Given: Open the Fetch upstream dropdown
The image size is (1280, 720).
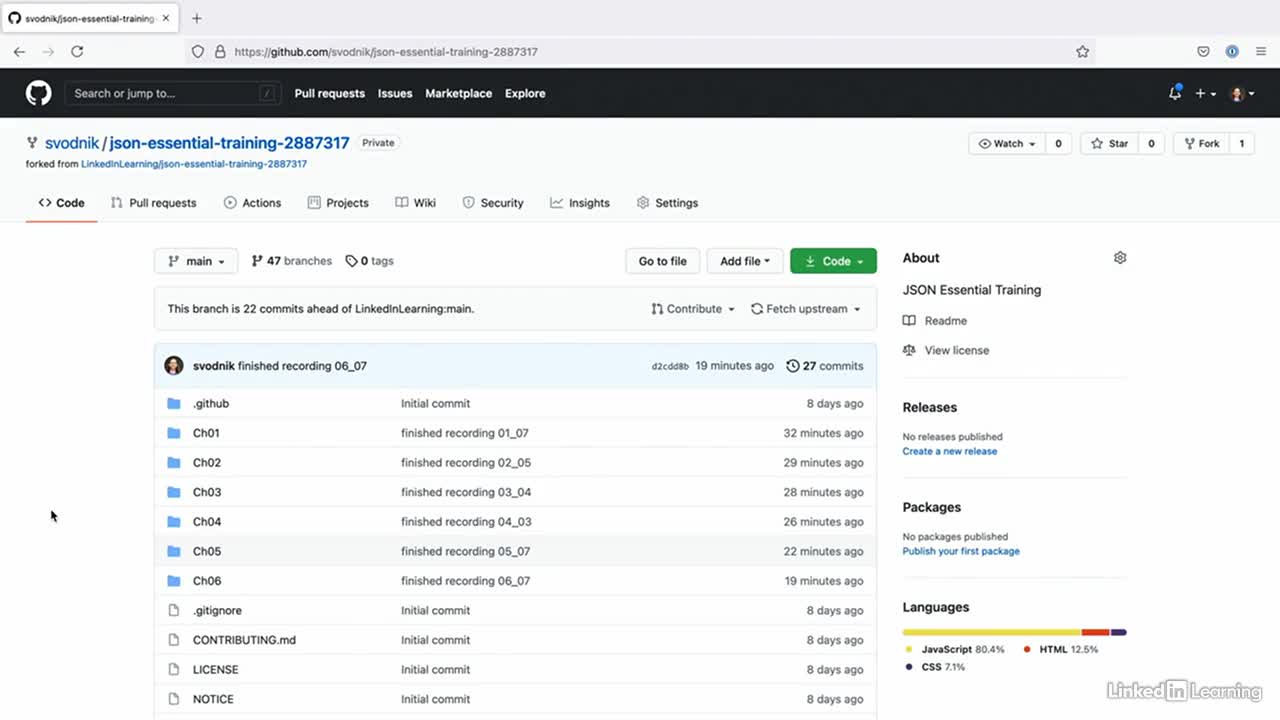Looking at the screenshot, I should pyautogui.click(x=806, y=309).
